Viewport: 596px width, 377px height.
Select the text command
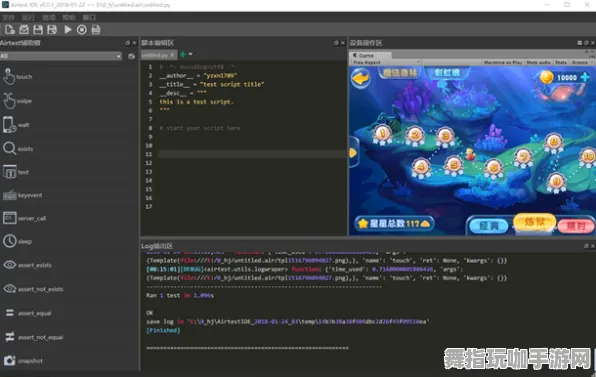coord(16,172)
